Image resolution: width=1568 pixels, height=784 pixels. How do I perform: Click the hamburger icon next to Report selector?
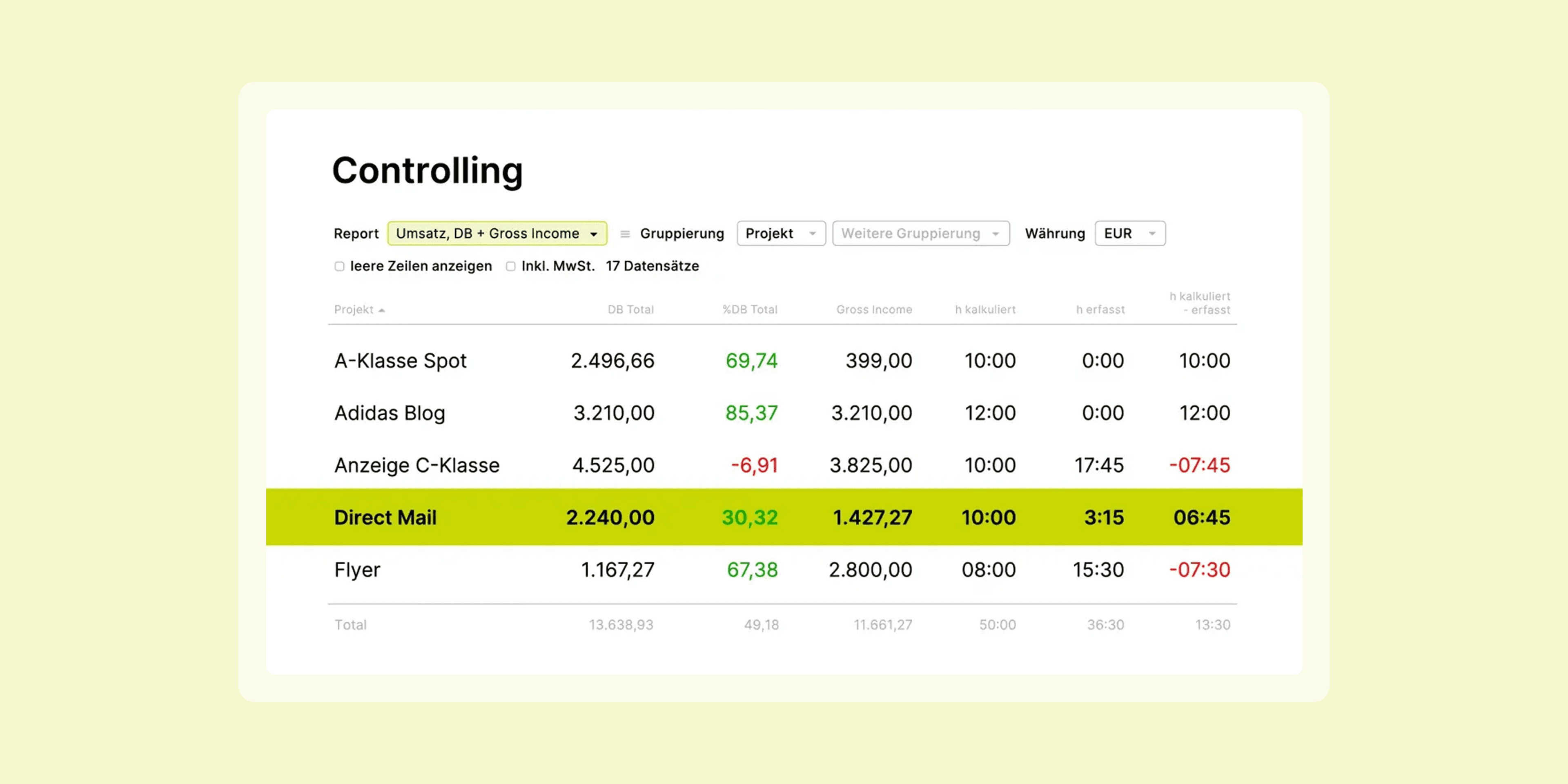coord(625,232)
